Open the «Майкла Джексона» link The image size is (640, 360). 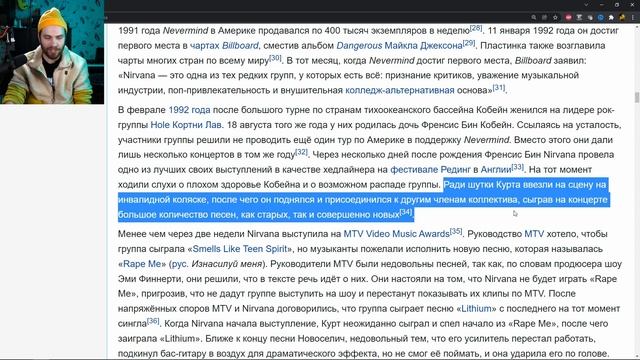[423, 46]
